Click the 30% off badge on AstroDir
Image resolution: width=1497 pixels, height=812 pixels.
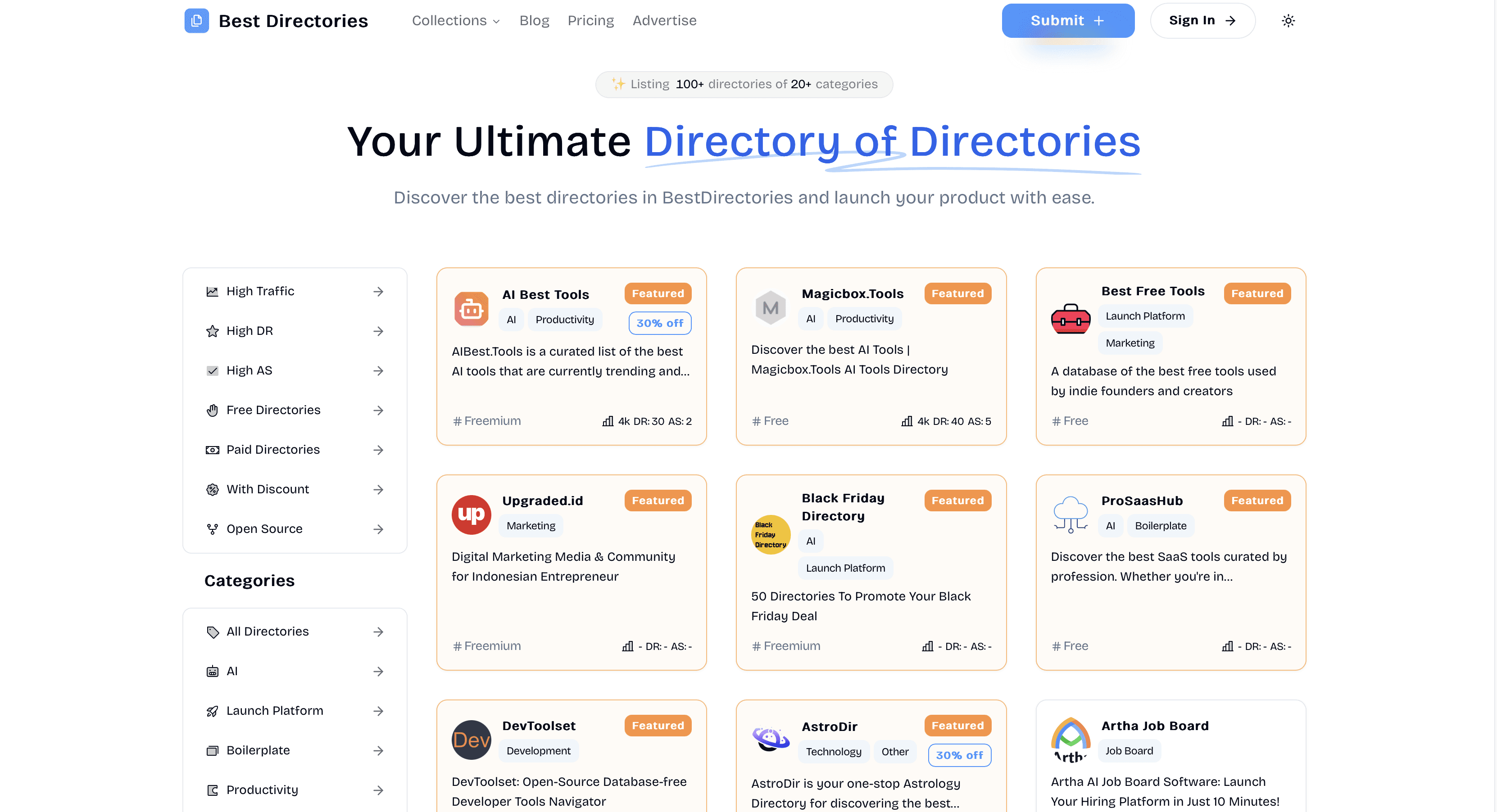coord(959,755)
